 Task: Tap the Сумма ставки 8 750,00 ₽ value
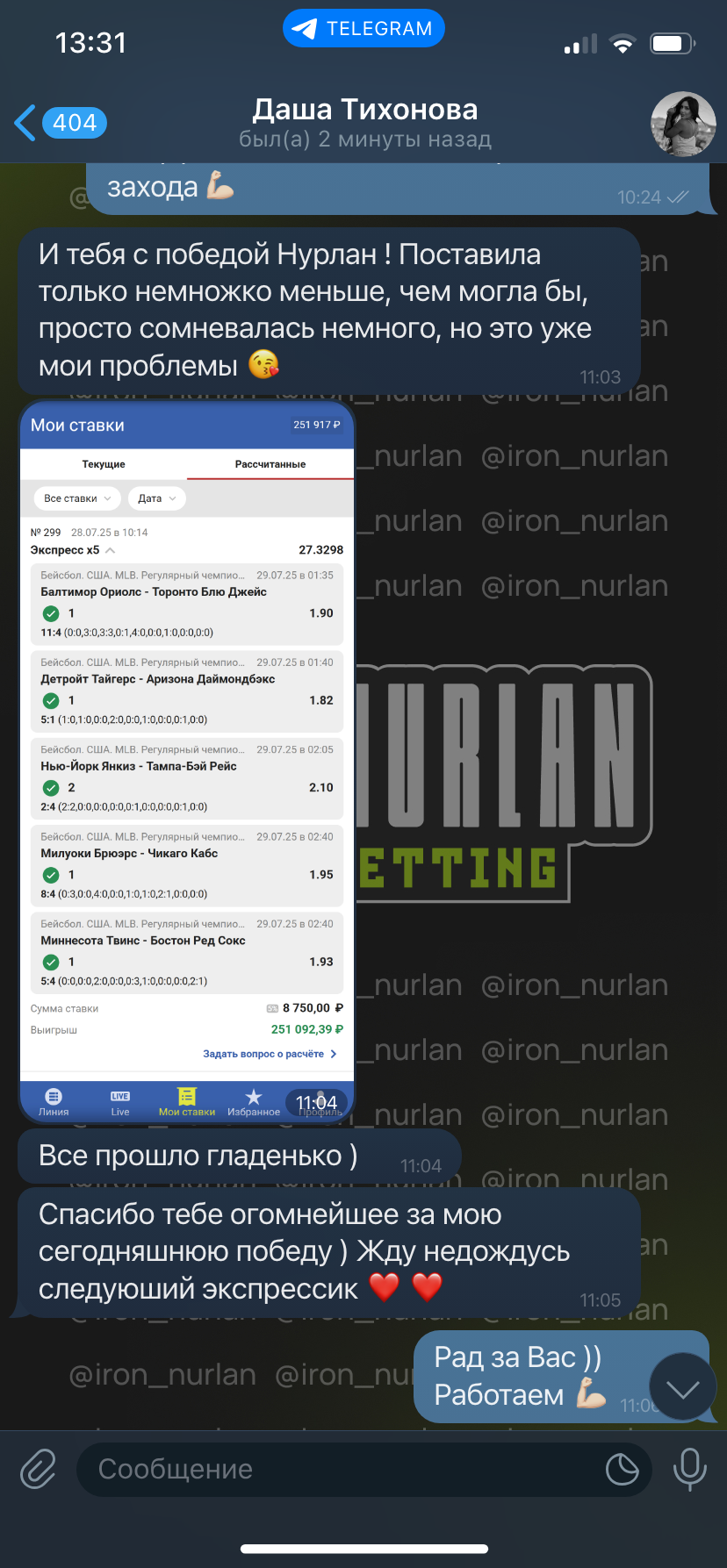313,1008
